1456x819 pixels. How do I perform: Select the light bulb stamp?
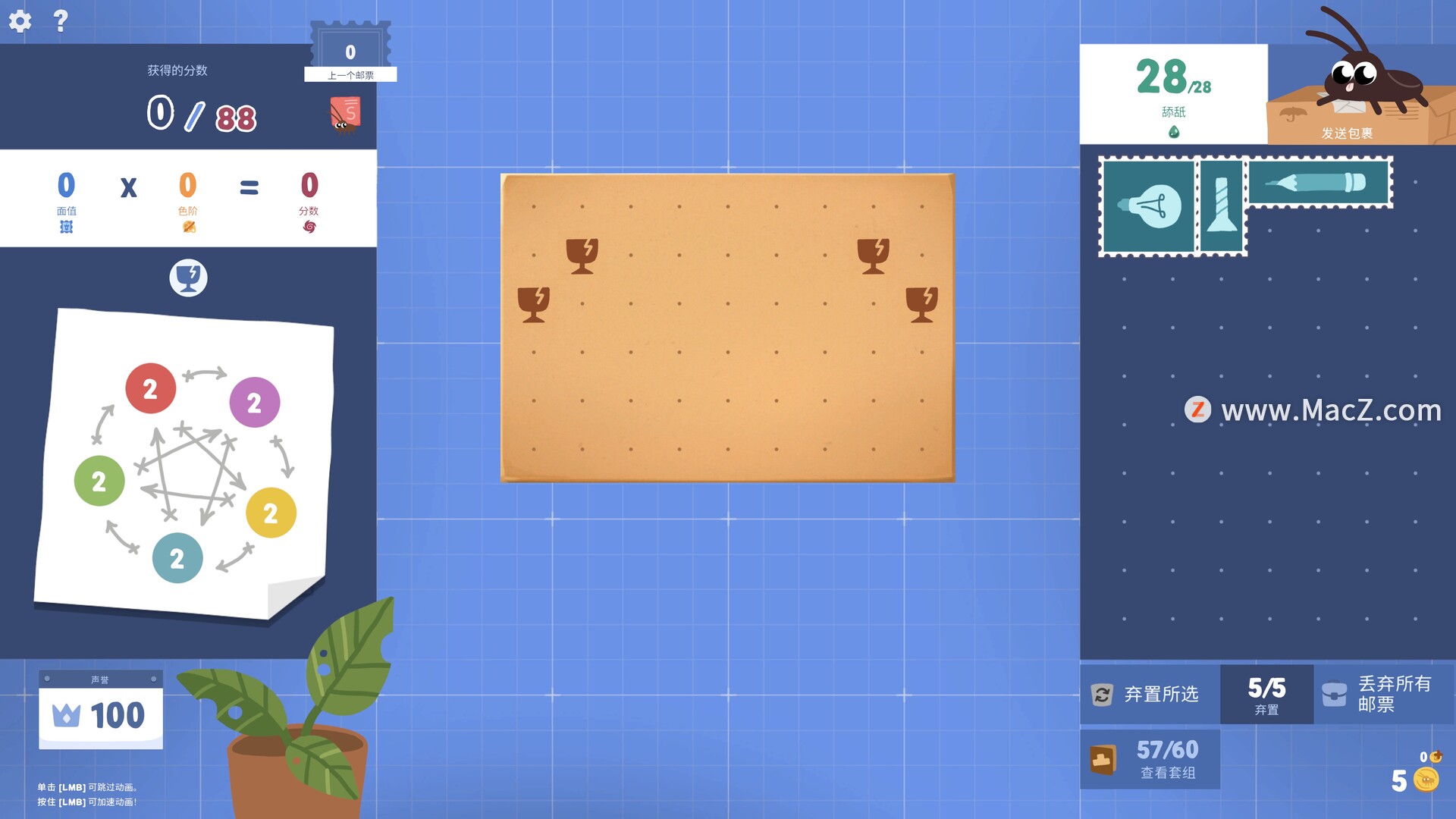pyautogui.click(x=1148, y=206)
